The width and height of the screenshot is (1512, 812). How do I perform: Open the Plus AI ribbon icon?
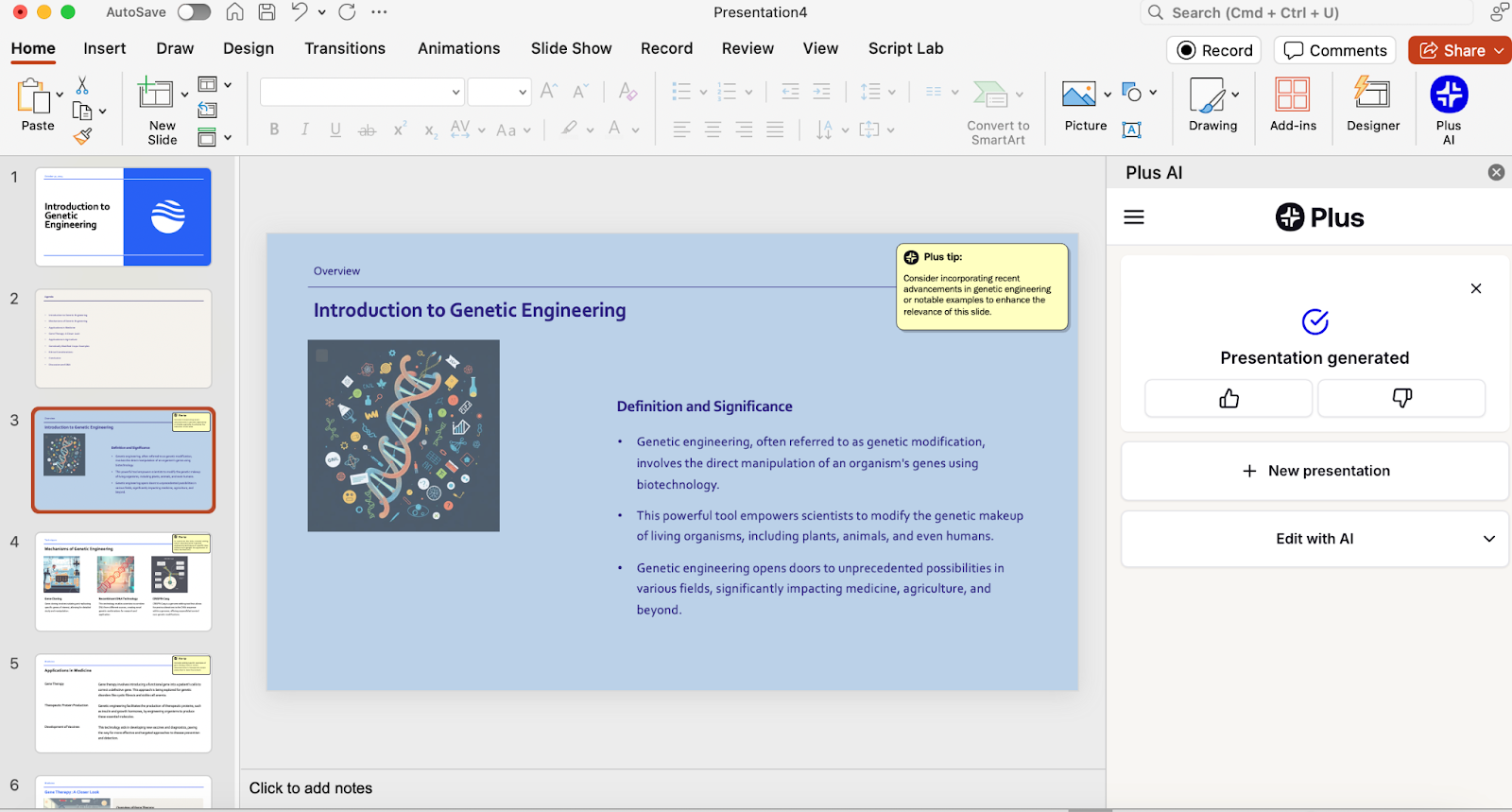click(1448, 95)
